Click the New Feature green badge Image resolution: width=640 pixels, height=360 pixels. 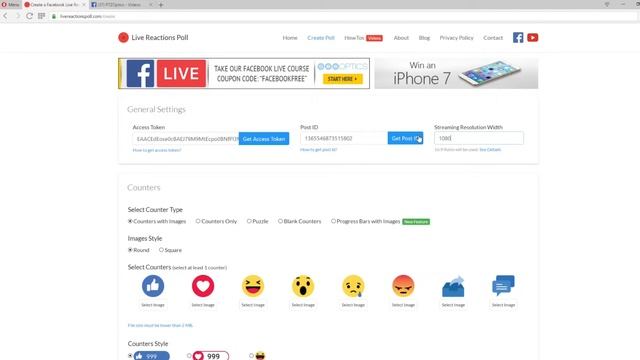click(x=416, y=222)
